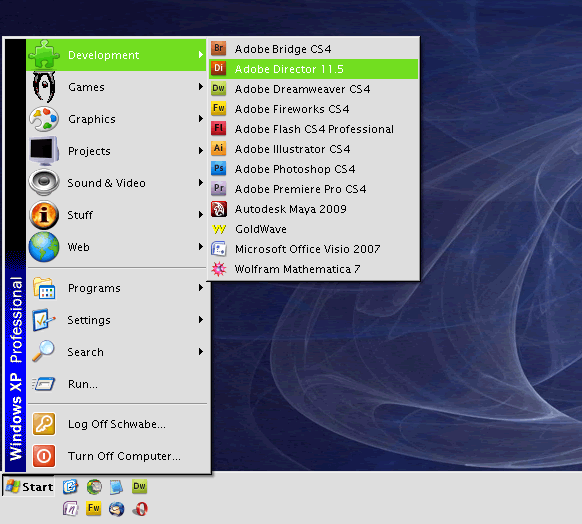Open the Run... dialog entry
582x524 pixels.
tap(116, 384)
